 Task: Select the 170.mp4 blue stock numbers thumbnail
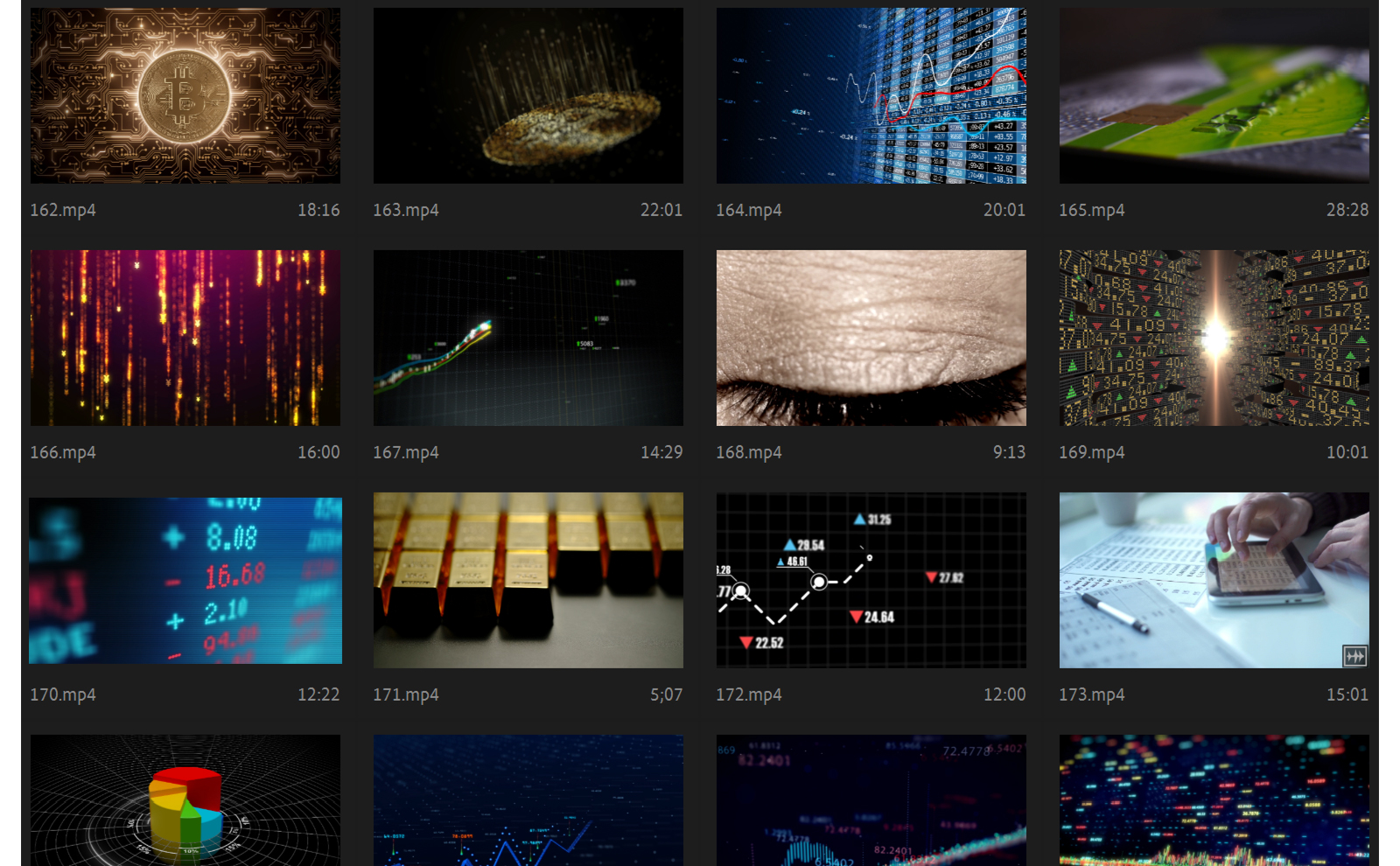pos(185,581)
